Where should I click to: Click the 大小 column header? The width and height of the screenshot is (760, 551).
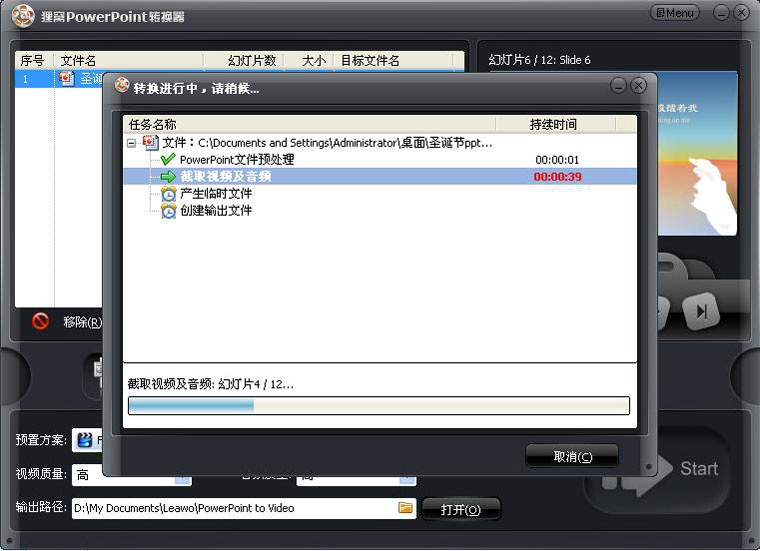tap(309, 61)
